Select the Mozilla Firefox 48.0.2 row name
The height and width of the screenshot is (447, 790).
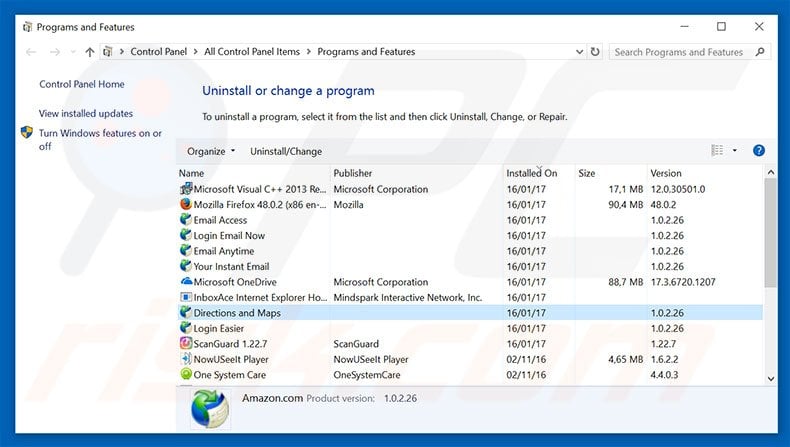click(x=259, y=205)
